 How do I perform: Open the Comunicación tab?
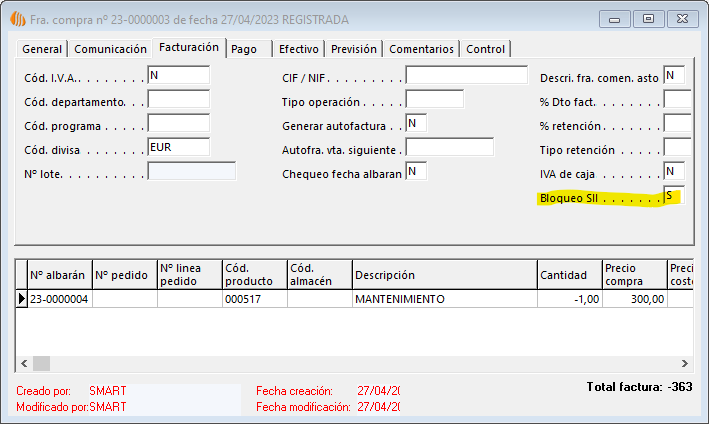[x=110, y=49]
